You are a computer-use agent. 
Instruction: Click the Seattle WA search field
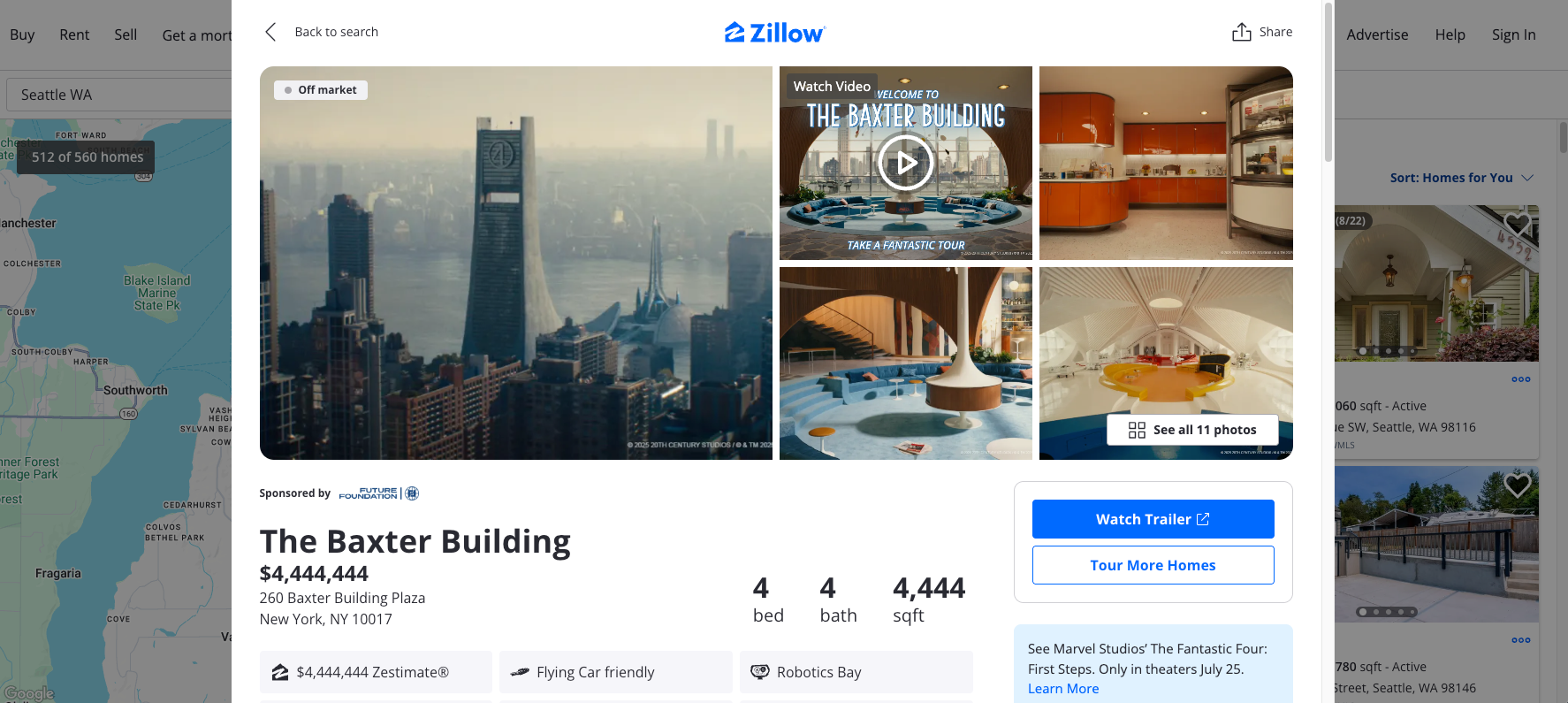pyautogui.click(x=119, y=95)
